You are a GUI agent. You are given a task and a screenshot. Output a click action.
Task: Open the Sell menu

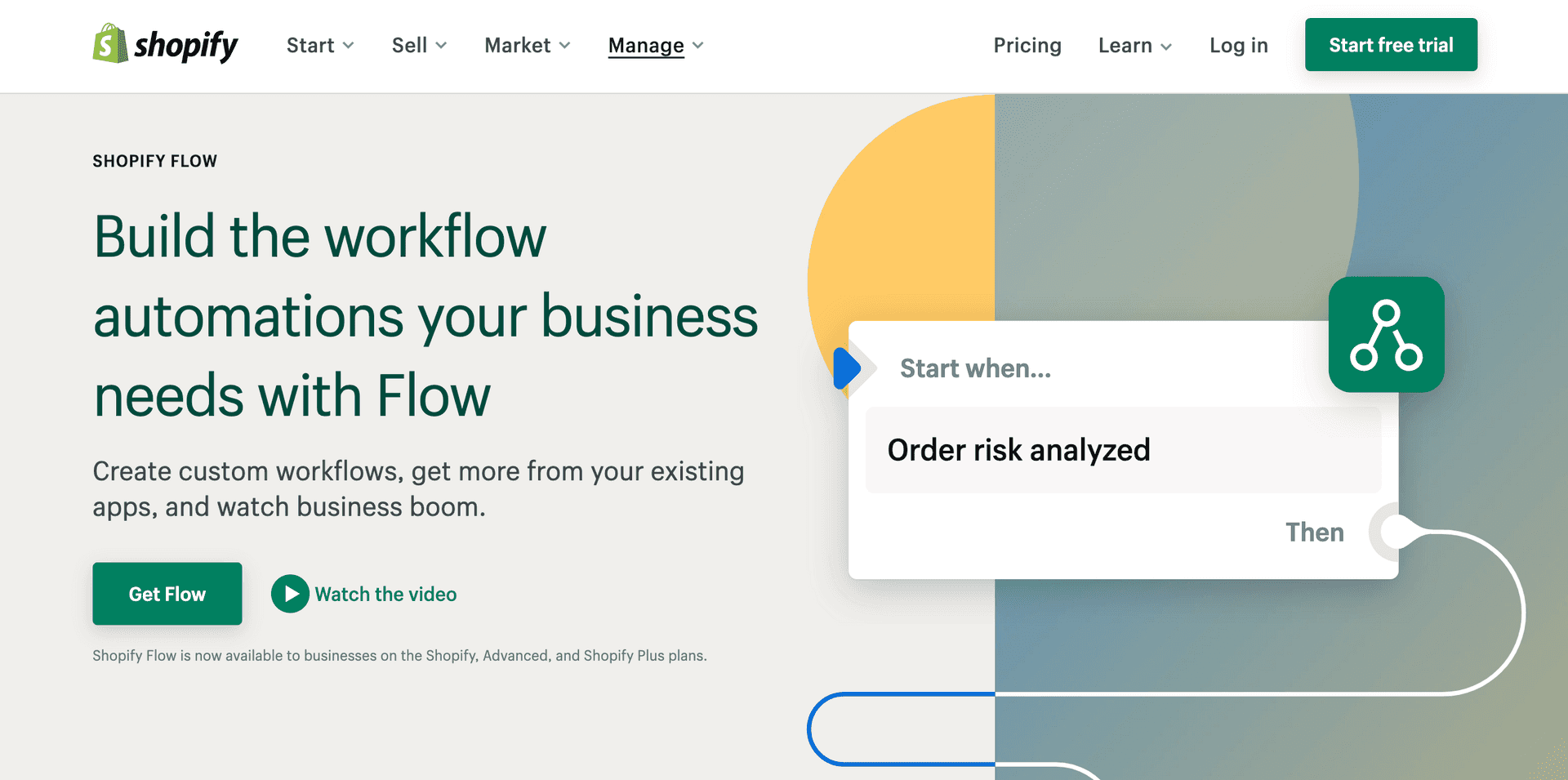tap(409, 46)
